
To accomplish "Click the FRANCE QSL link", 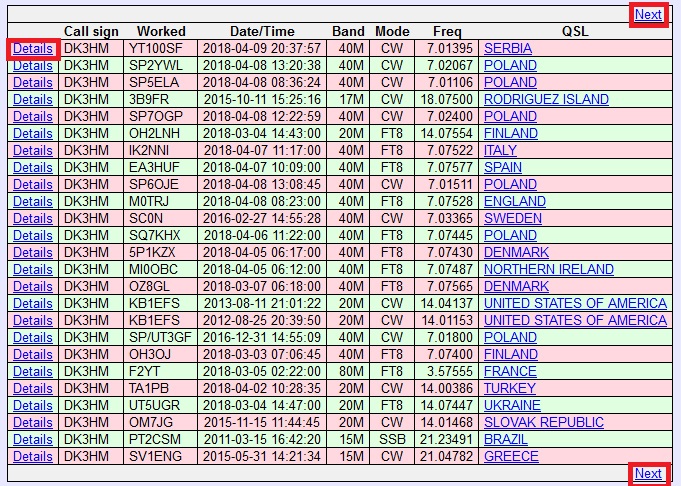I will (x=510, y=371).
